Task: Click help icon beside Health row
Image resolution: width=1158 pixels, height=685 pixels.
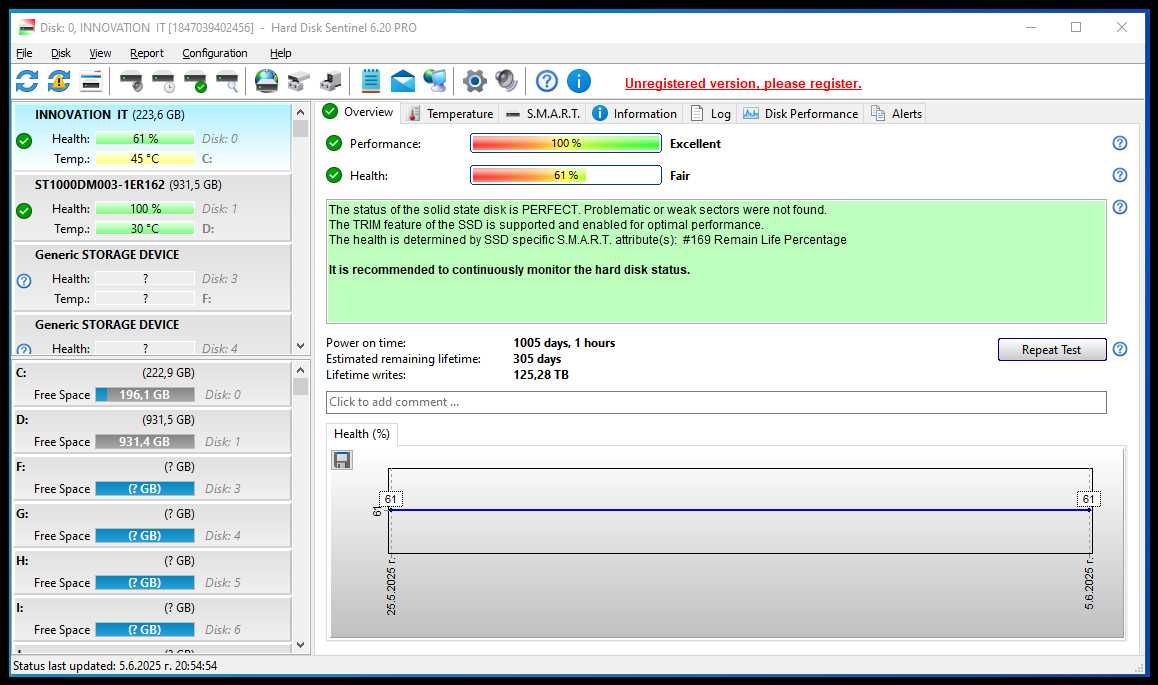Action: [x=1120, y=175]
